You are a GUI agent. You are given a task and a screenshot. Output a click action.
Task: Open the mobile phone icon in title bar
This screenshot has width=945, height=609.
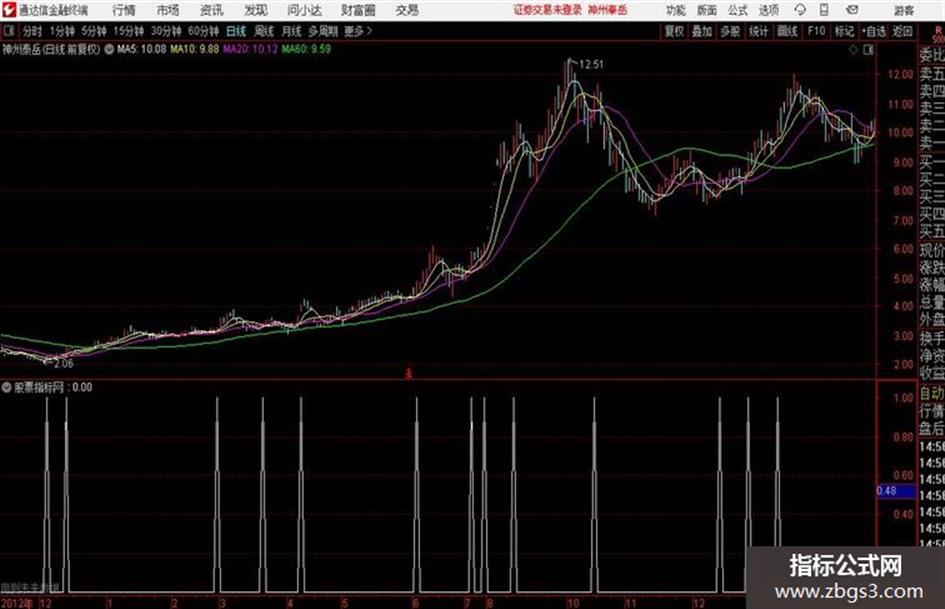[x=823, y=10]
